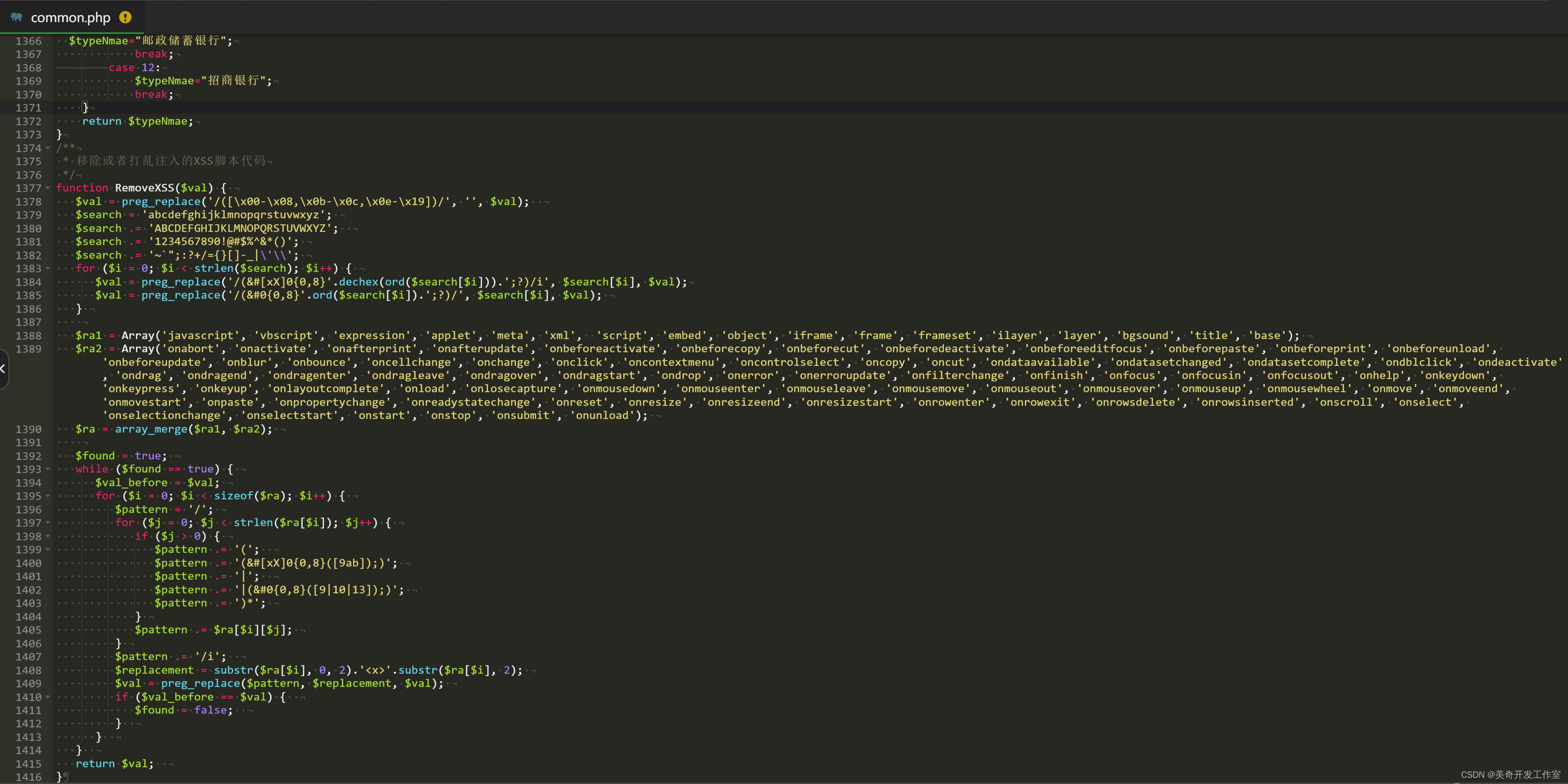
Task: Collapse the while loop at line 1393
Action: pos(48,469)
